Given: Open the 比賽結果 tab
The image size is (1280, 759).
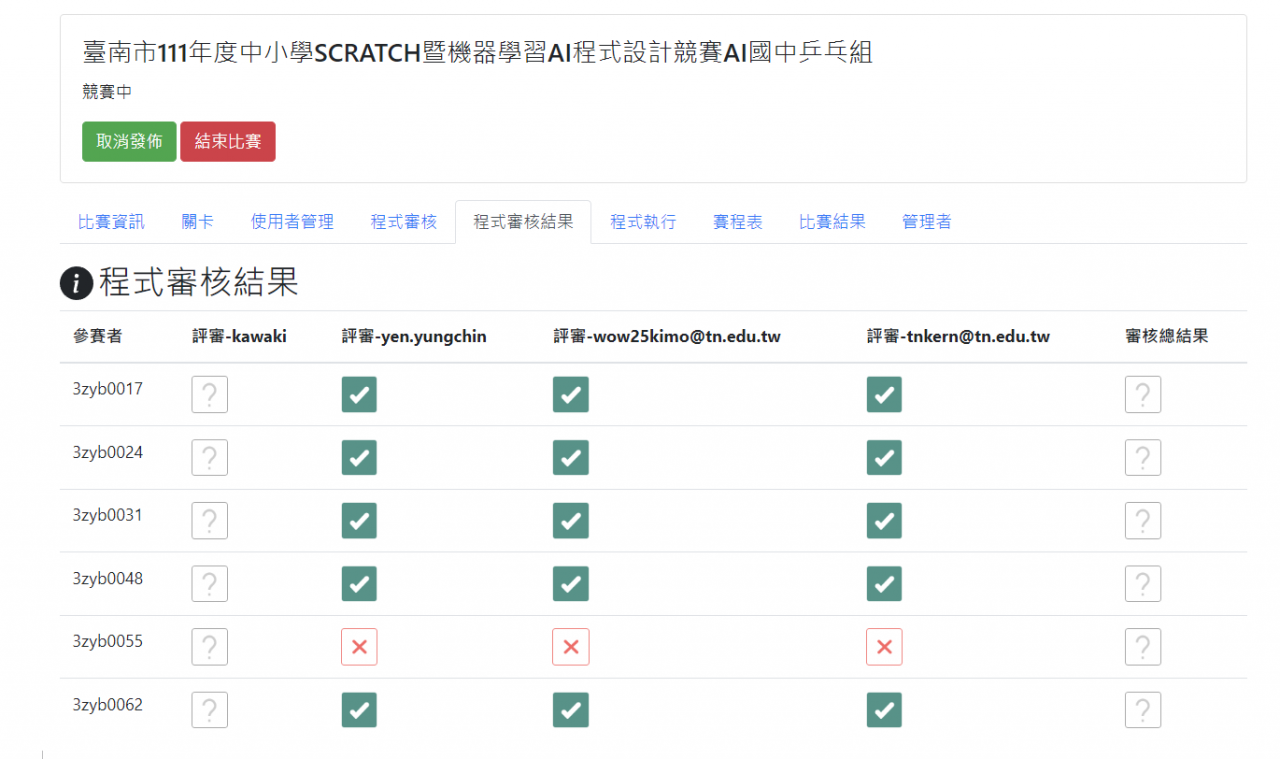Looking at the screenshot, I should (x=832, y=222).
